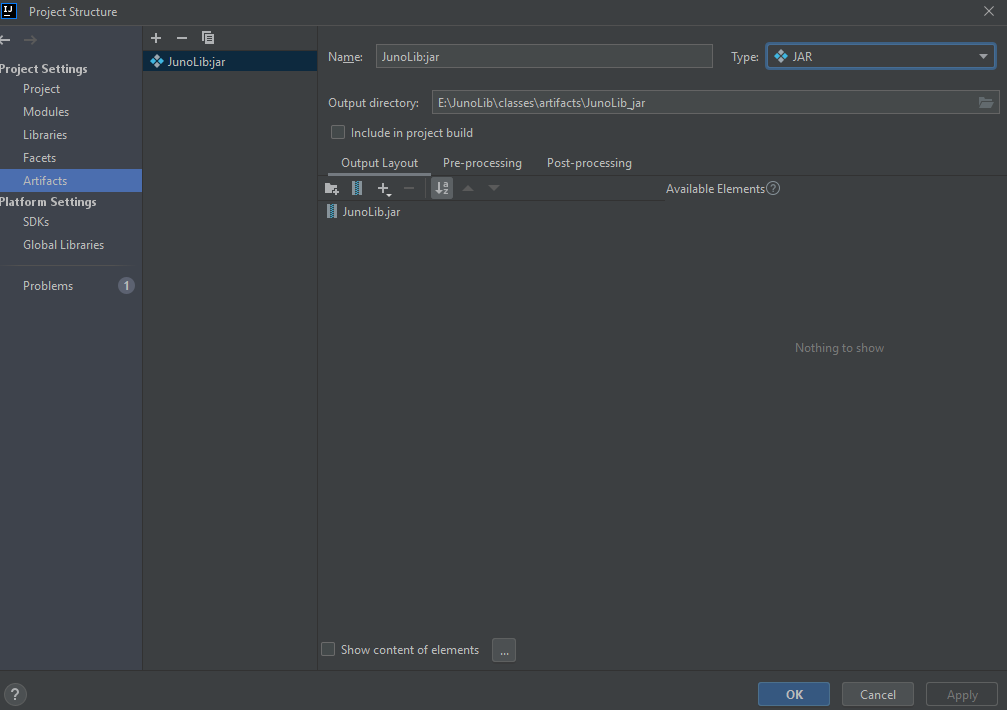
Task: Open the Available Elements help icon
Action: [x=773, y=188]
